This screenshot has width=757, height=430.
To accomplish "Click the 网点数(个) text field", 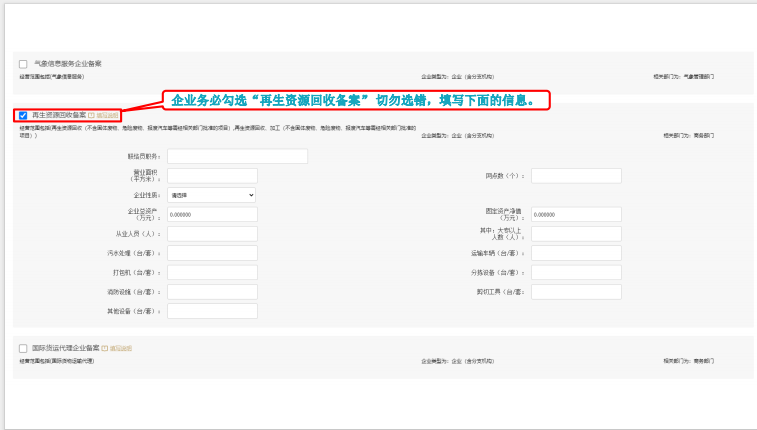I will click(x=575, y=176).
